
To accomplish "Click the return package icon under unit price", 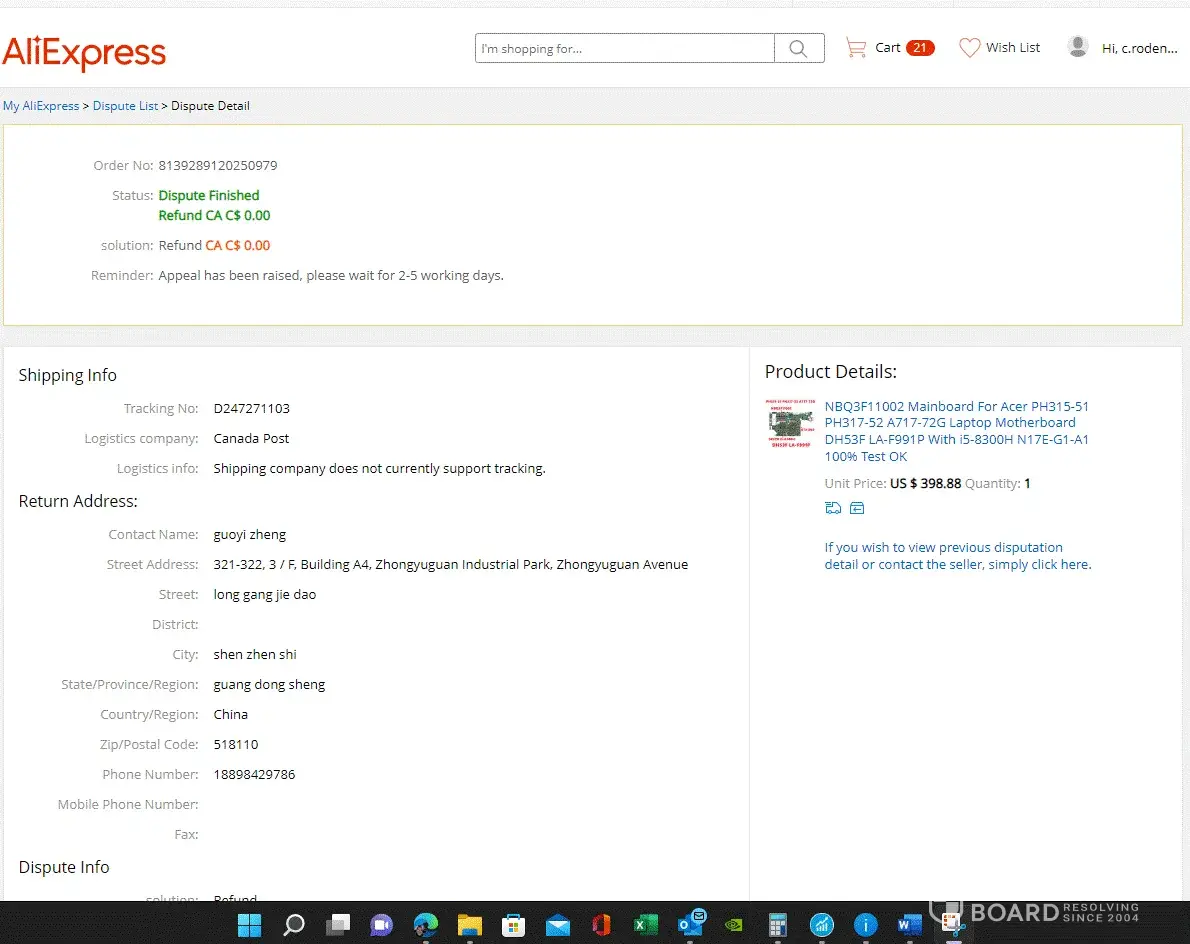I will tap(857, 508).
